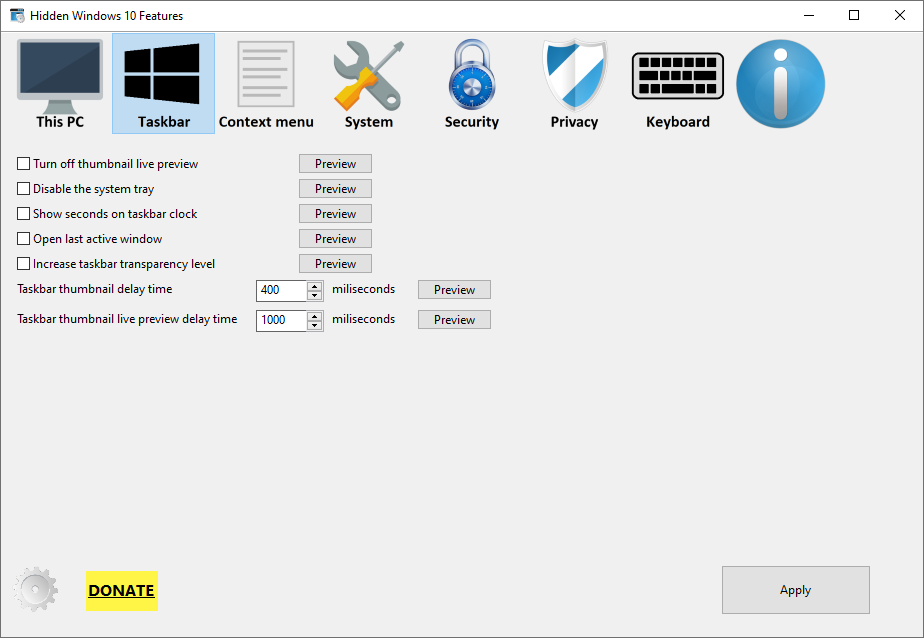This screenshot has width=924, height=638.
Task: Select the Taskbar Windows logo icon
Action: pyautogui.click(x=163, y=84)
